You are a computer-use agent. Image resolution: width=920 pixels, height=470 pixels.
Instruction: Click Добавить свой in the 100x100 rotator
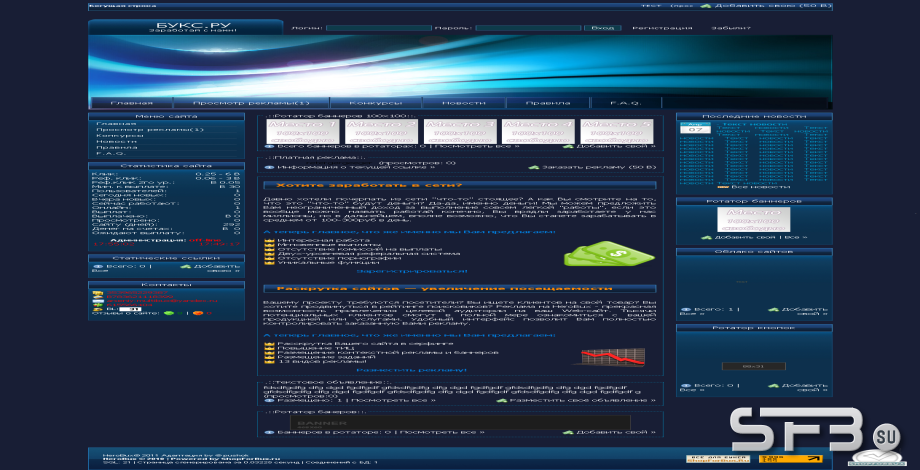615,146
